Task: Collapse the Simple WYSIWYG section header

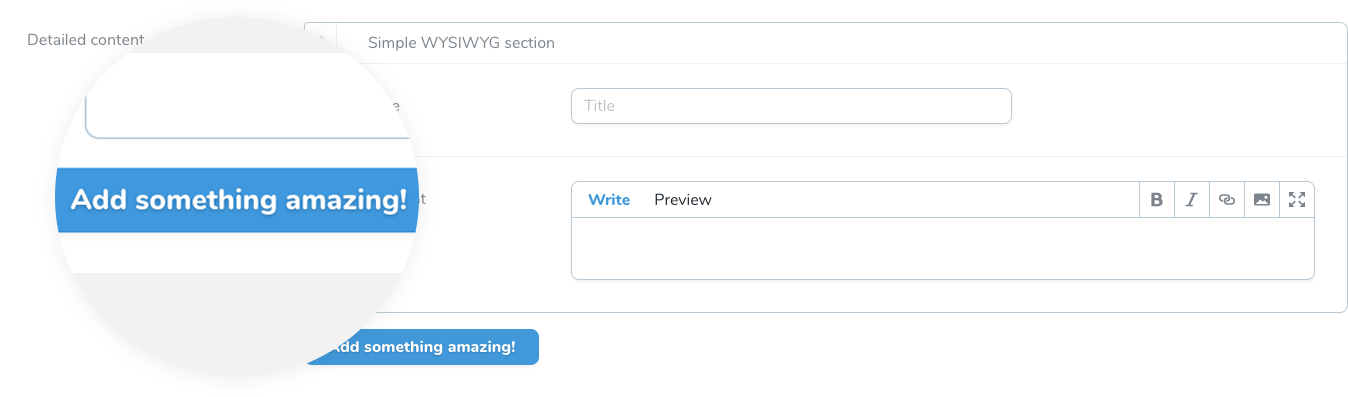Action: [x=461, y=43]
